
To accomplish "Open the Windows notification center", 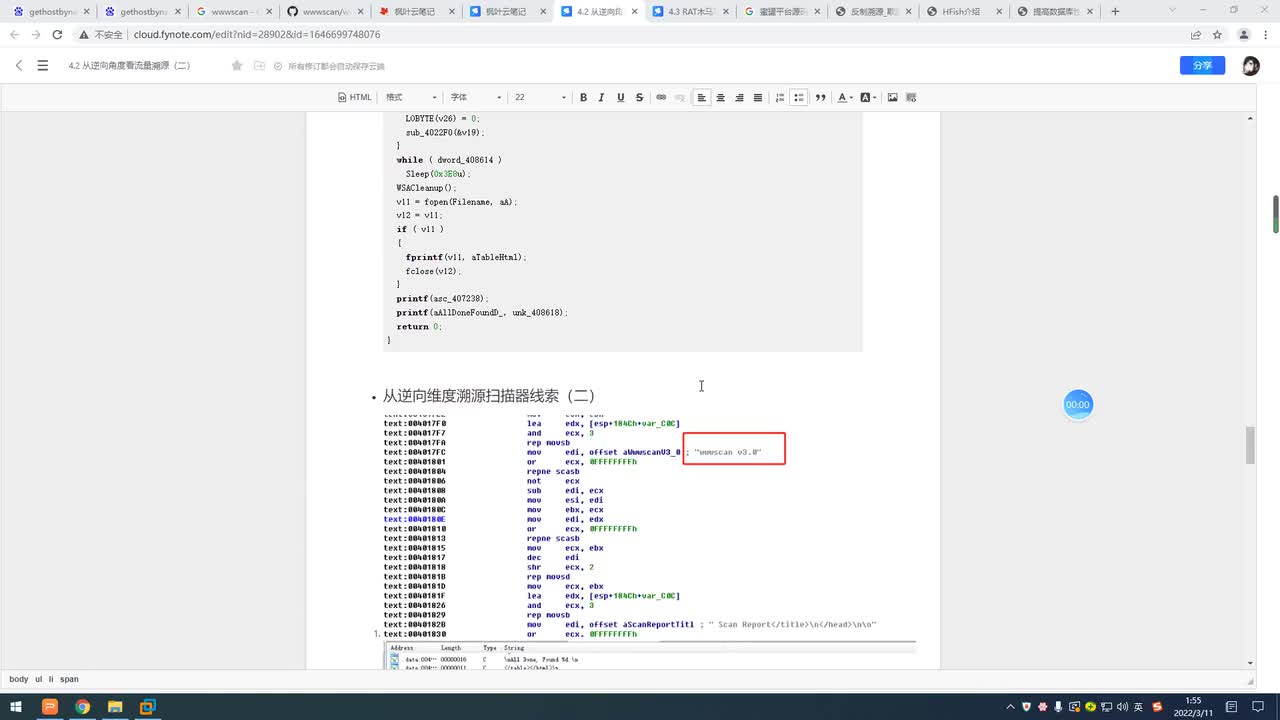I will pos(1260,707).
